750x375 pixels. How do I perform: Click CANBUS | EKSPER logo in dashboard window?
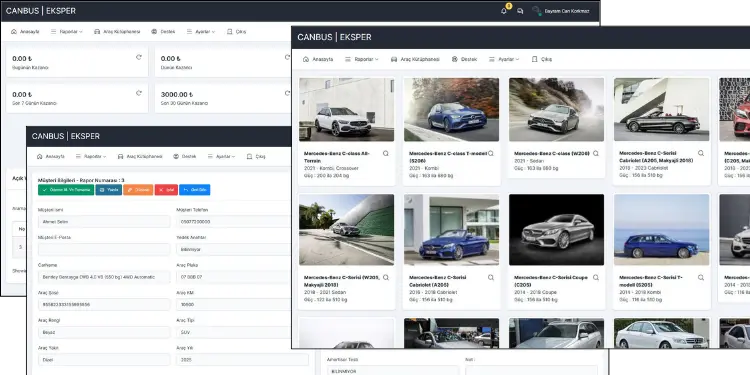coord(41,11)
